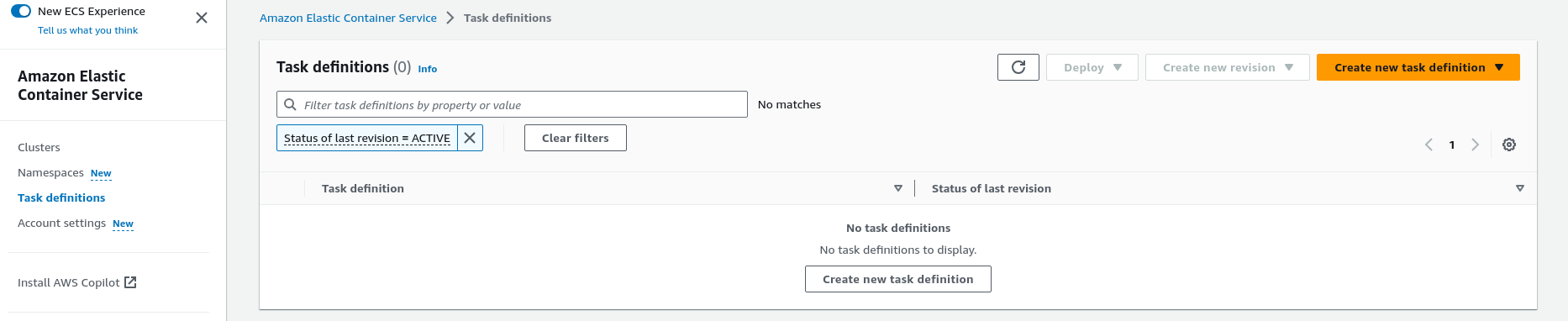Open the Create new revision dropdown
This screenshot has width=1568, height=321.
point(1228,67)
